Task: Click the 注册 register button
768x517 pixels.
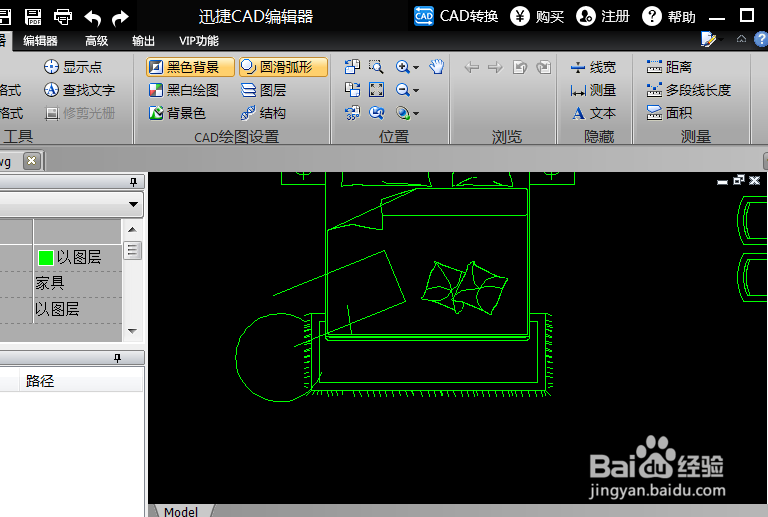Action: coord(602,16)
